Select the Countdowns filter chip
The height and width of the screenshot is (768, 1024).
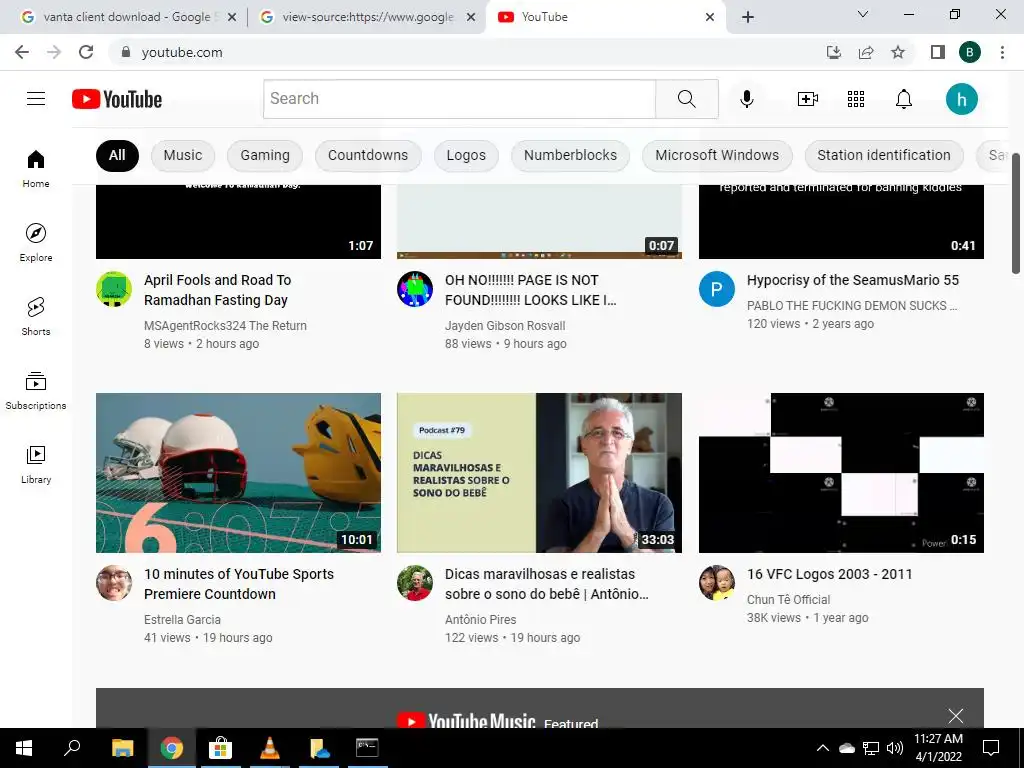tap(368, 155)
